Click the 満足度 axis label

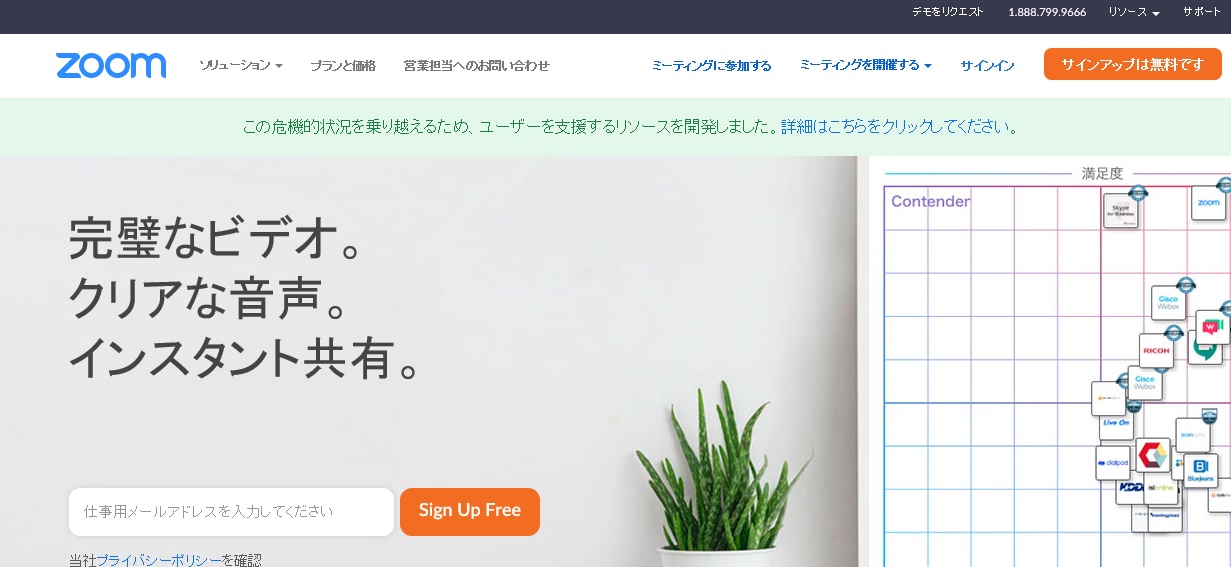tap(1102, 173)
